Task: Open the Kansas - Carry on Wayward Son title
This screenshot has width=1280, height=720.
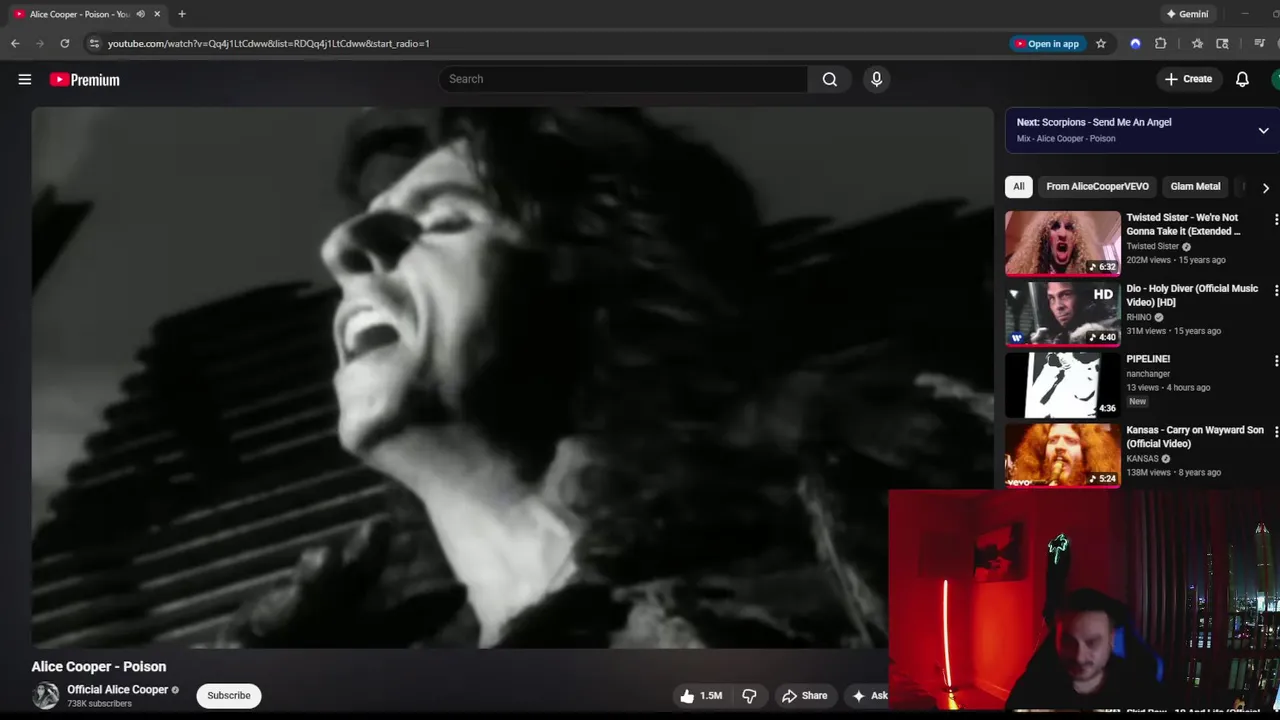Action: (x=1195, y=437)
